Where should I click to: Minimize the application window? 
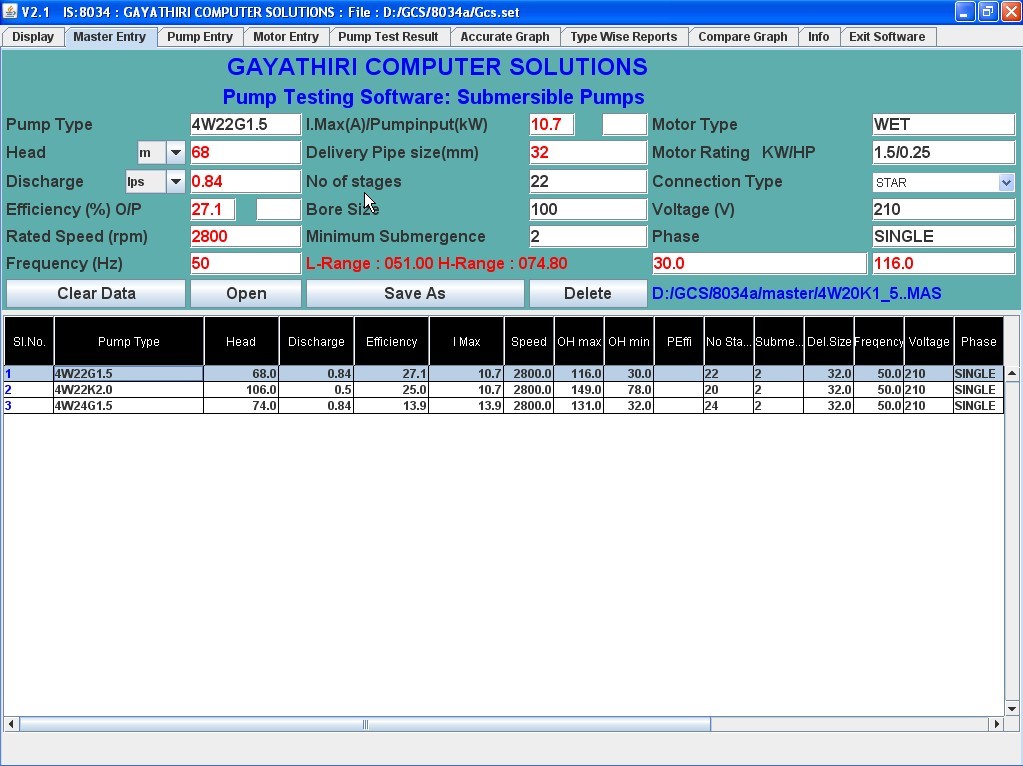tap(965, 12)
